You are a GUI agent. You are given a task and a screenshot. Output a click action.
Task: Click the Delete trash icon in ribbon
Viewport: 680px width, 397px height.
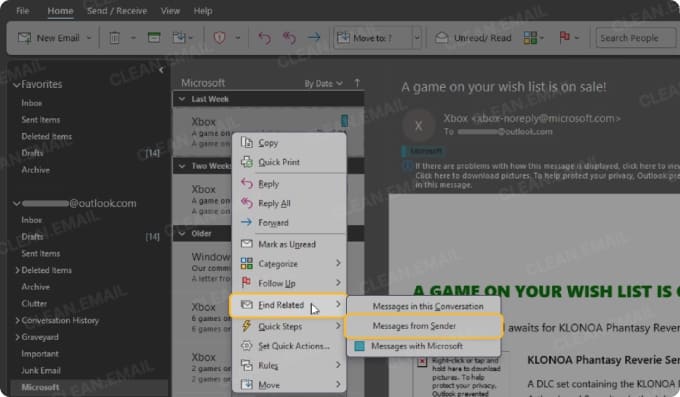(x=114, y=38)
